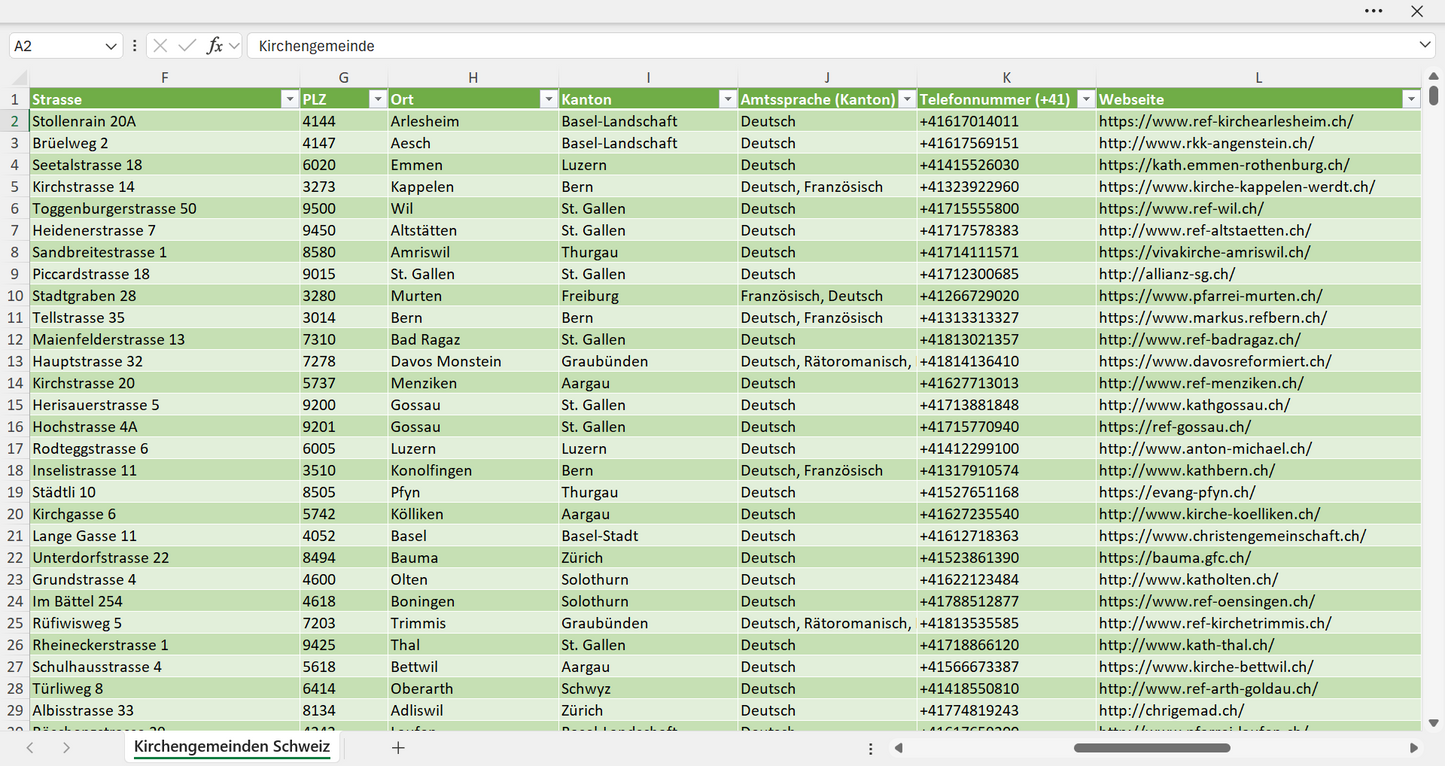Expand the formula bar chevron
The image size is (1445, 766).
coord(1425,46)
